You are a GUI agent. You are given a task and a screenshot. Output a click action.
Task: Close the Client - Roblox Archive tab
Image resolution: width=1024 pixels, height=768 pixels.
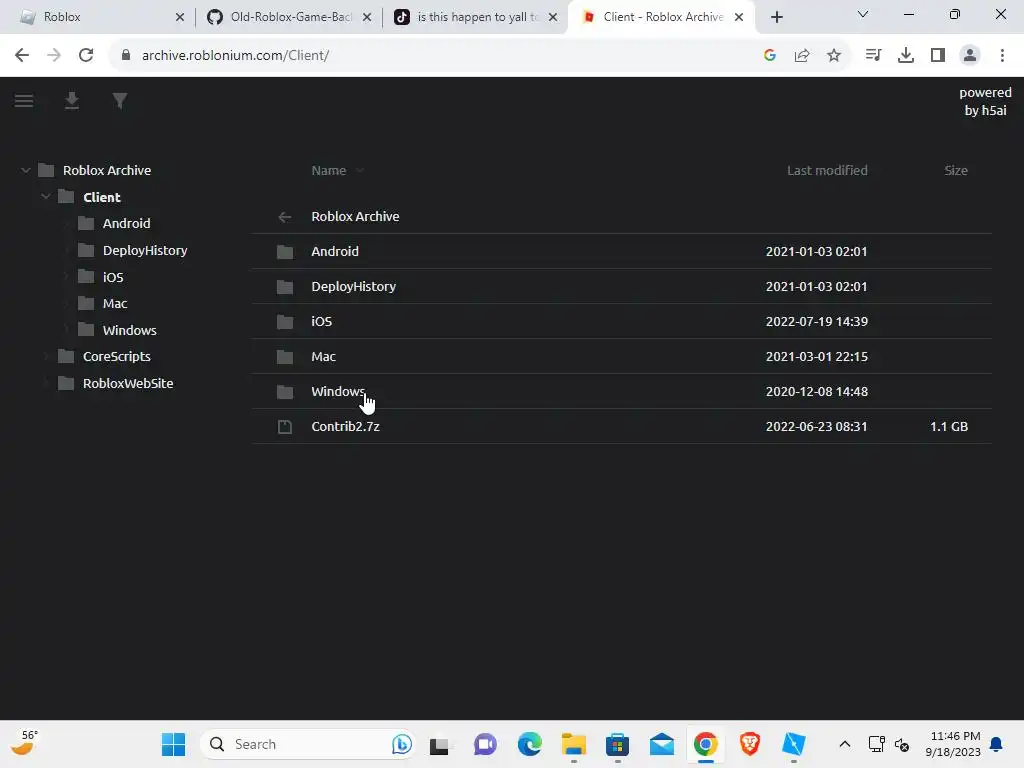pos(739,18)
